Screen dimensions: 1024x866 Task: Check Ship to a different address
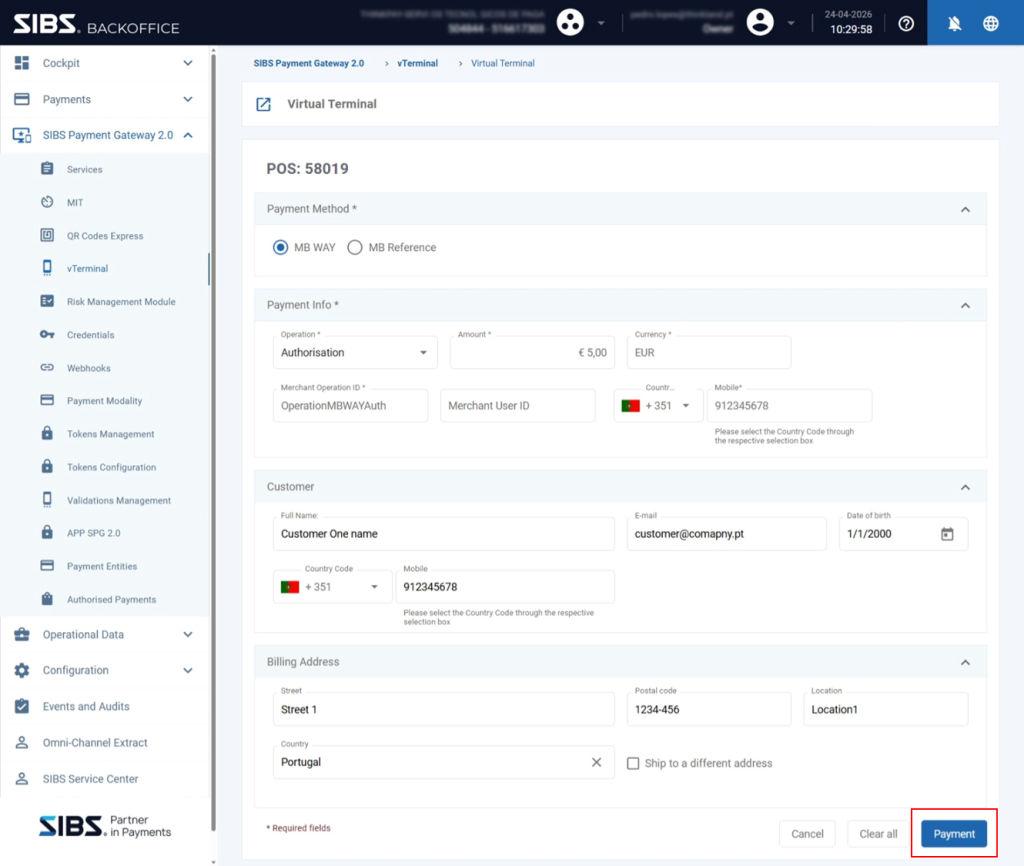point(633,763)
